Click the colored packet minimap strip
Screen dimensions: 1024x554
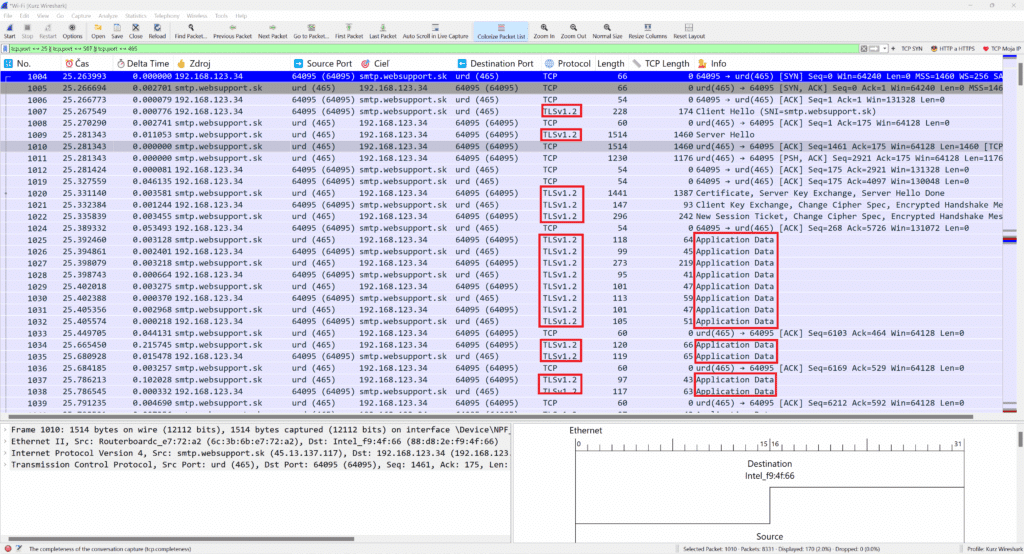[1010, 235]
